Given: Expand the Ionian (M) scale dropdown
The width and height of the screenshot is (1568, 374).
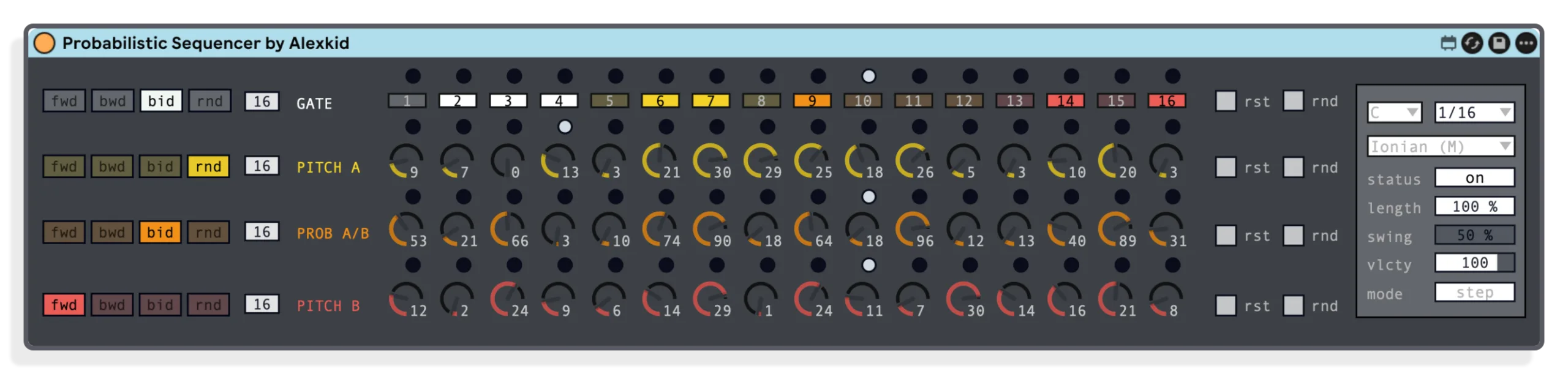Looking at the screenshot, I should (x=1441, y=147).
